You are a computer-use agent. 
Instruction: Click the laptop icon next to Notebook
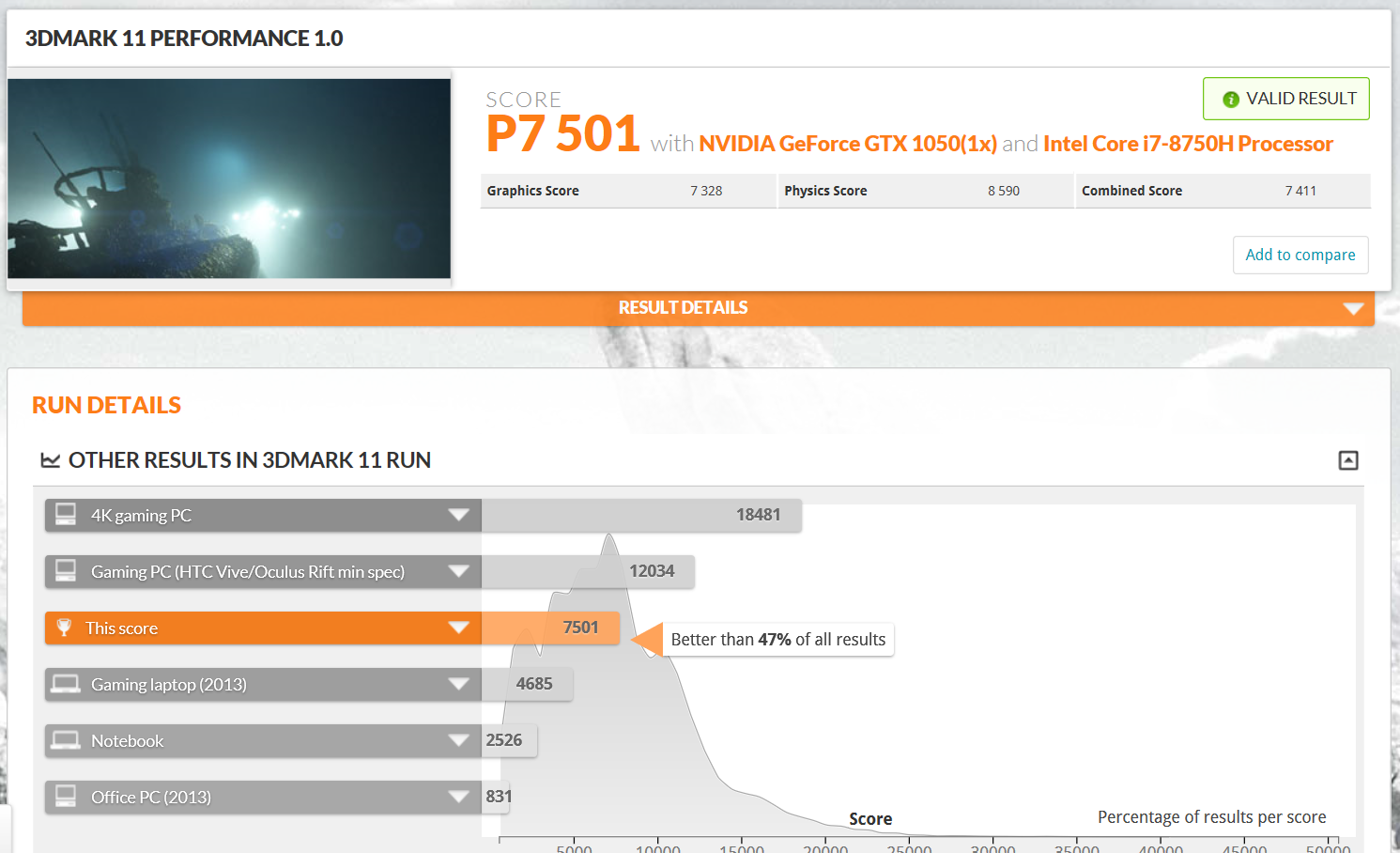66,740
